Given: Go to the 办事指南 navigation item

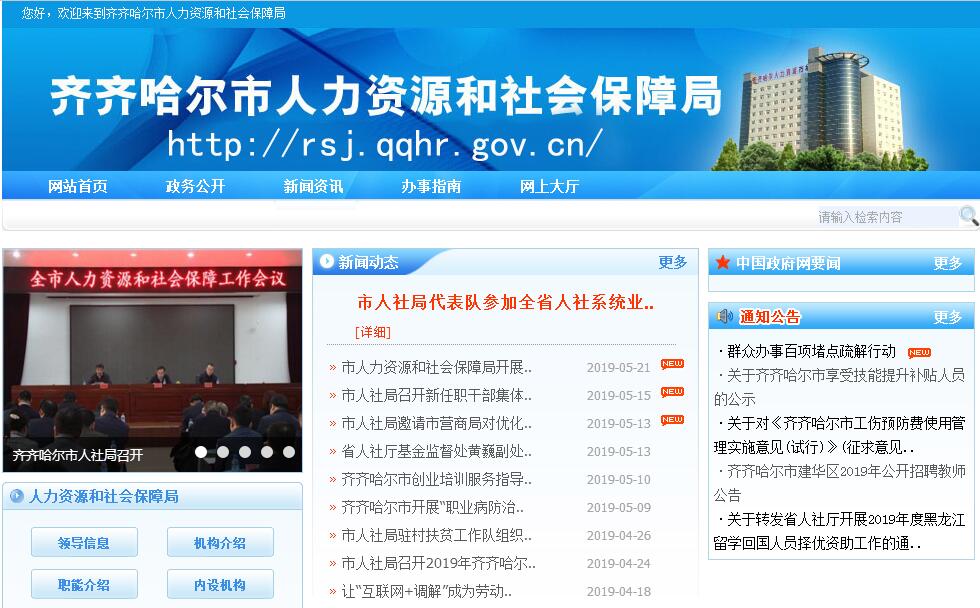Looking at the screenshot, I should click(x=431, y=186).
